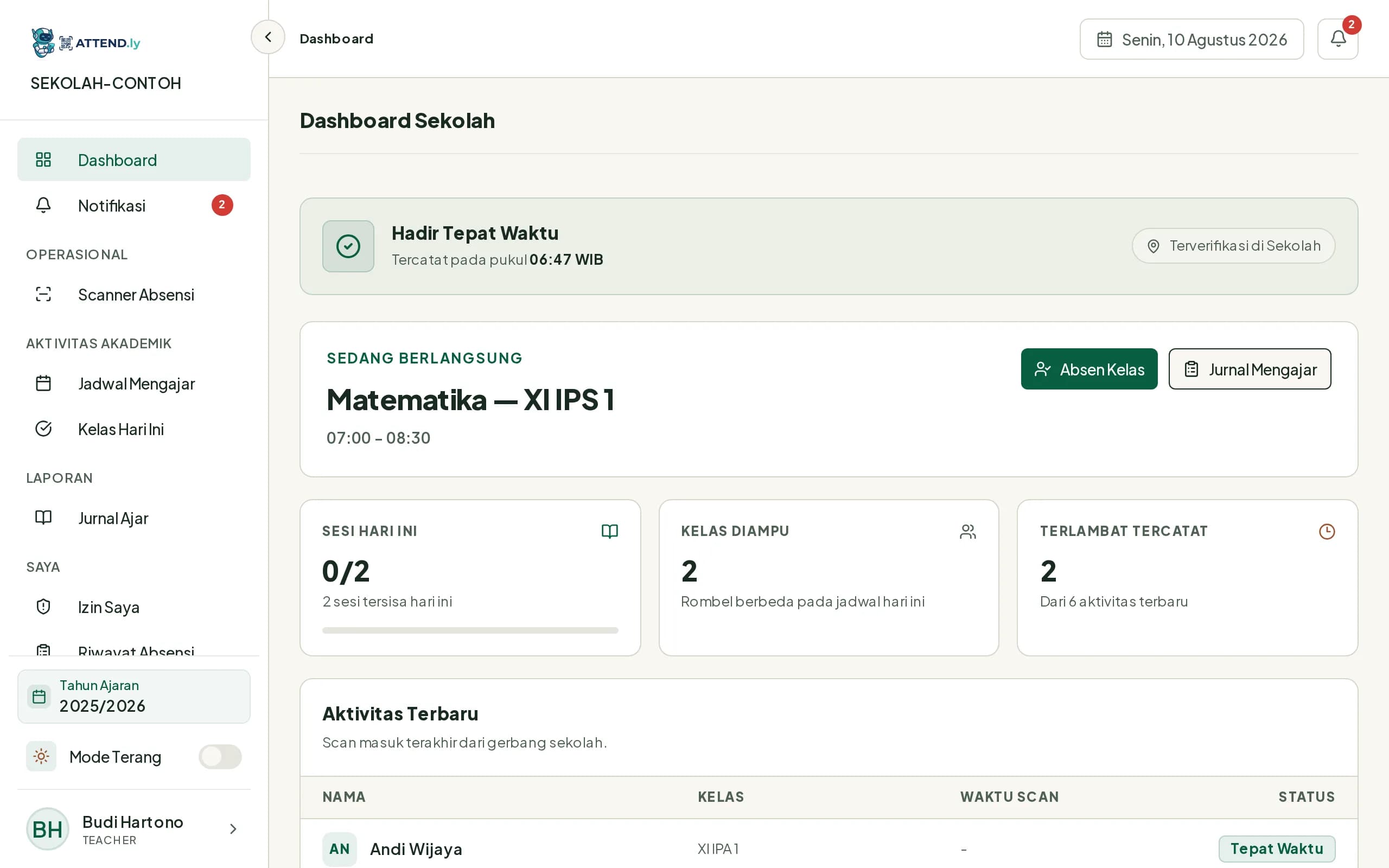Toggle the Mode Terang switch

[220, 757]
